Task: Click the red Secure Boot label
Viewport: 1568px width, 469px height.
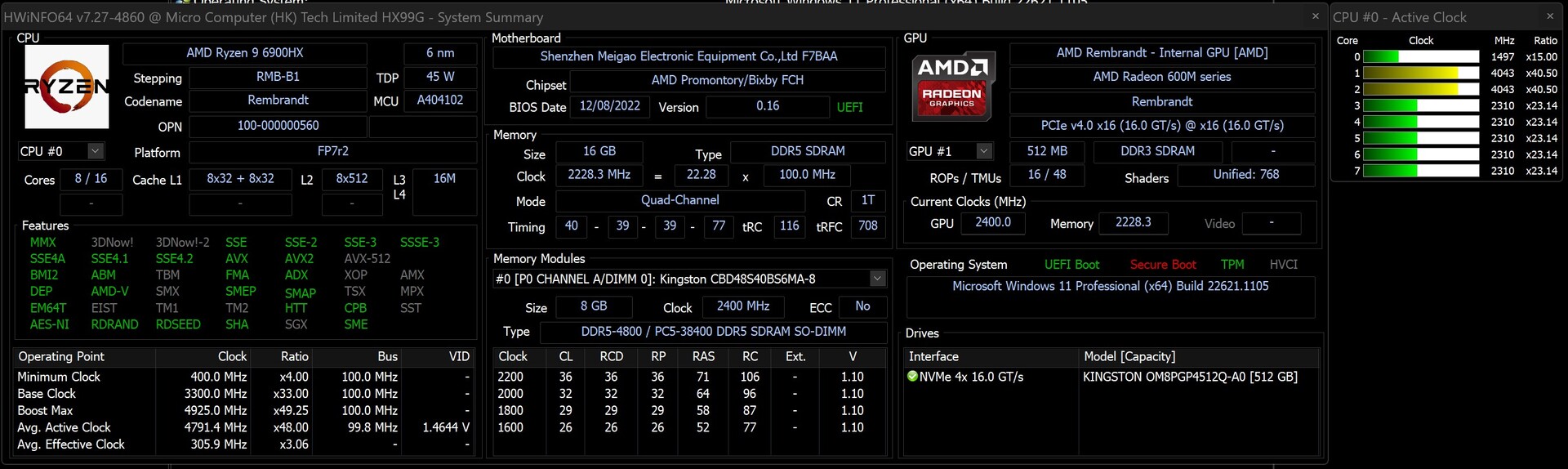Action: coord(1163,265)
